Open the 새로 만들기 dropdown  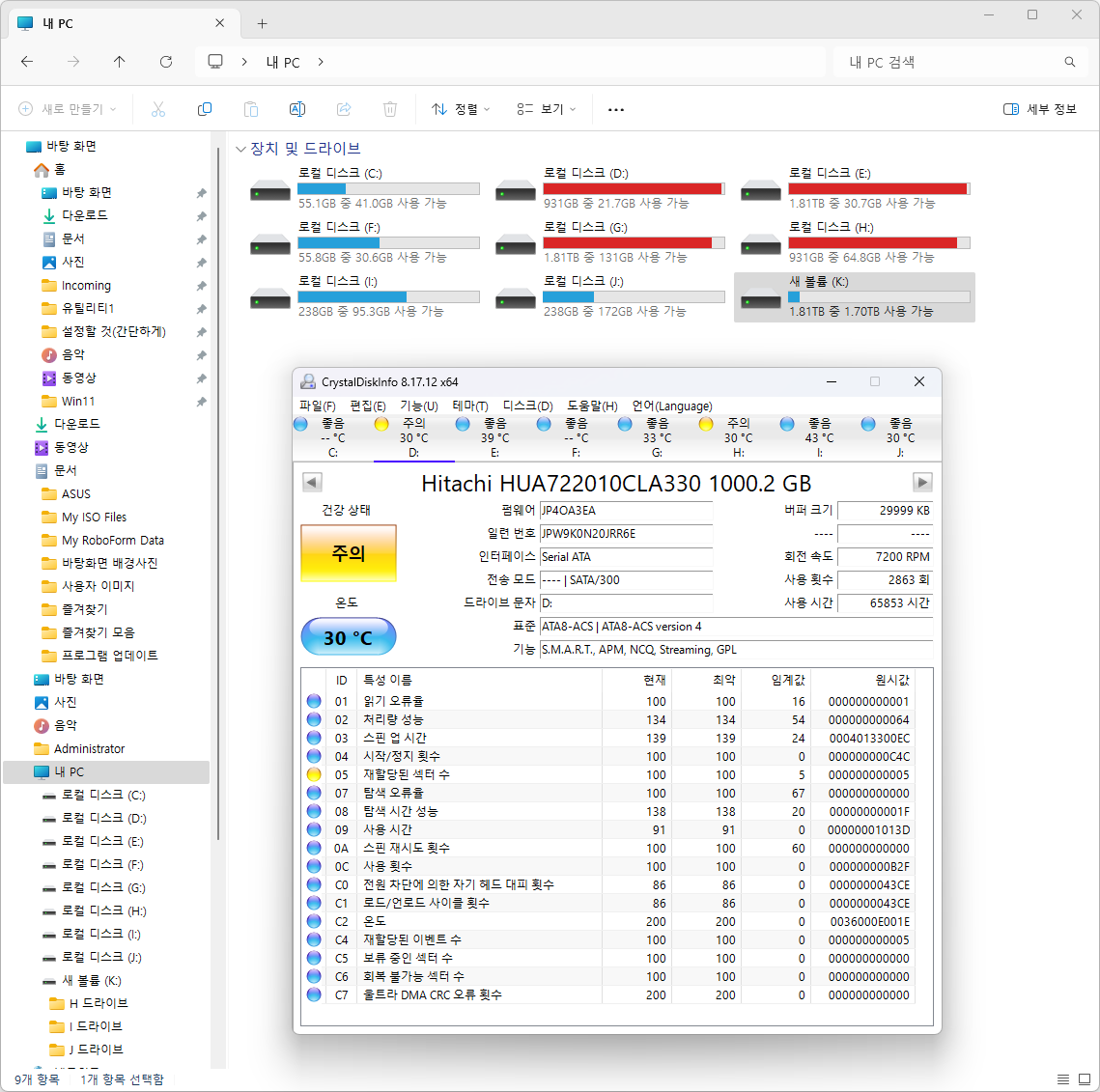[68, 109]
